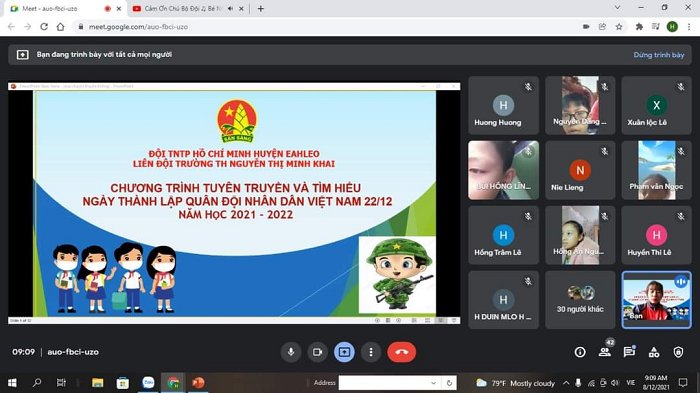Select the Hồng Ân Ngu participant video tile
700x393 pixels.
click(580, 235)
